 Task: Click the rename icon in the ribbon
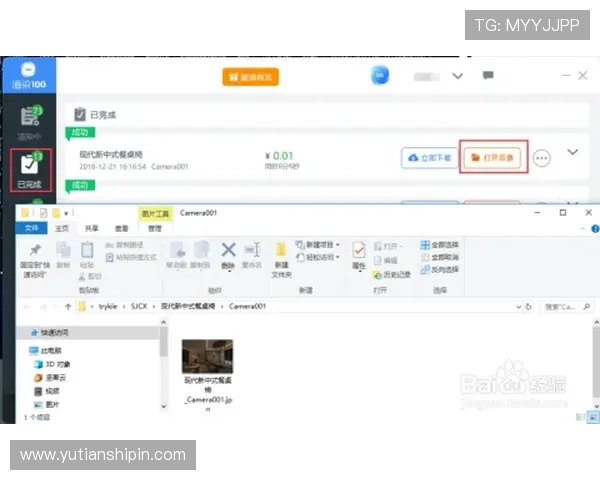[252, 250]
